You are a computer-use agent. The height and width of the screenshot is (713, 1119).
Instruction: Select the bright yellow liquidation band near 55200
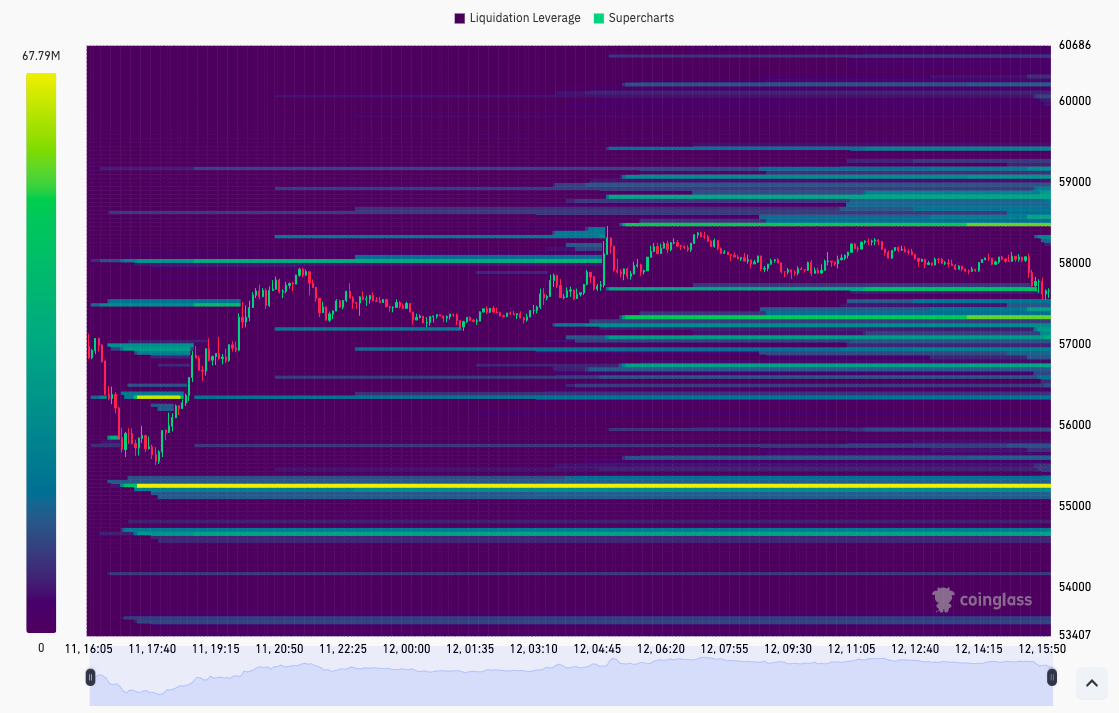[600, 485]
